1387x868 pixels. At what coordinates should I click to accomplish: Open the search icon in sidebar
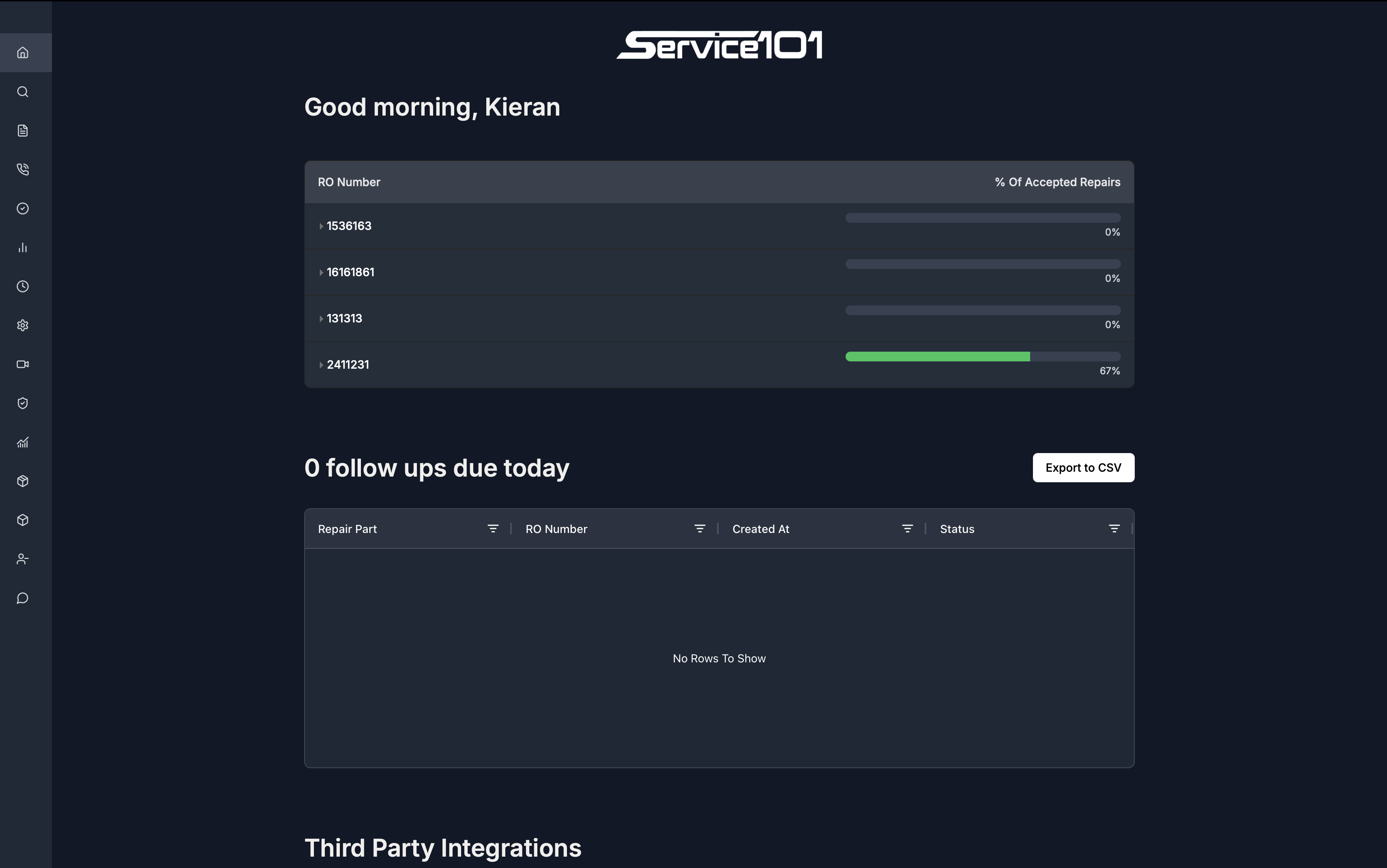22,92
